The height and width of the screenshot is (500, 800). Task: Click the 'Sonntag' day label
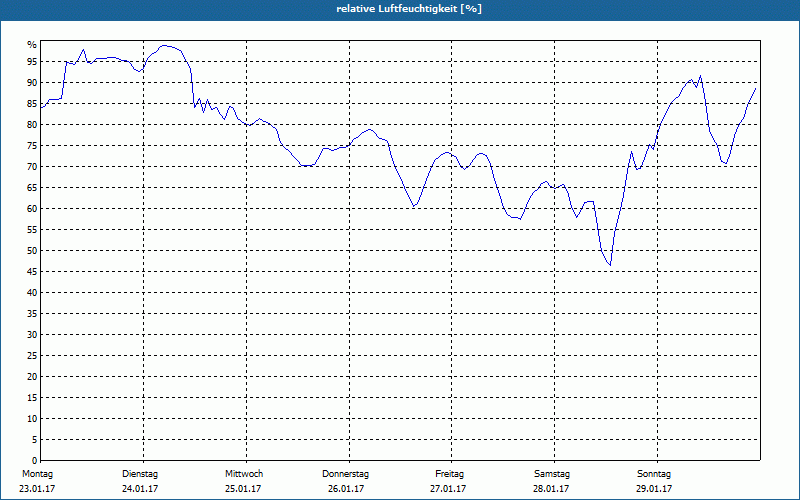coord(654,474)
